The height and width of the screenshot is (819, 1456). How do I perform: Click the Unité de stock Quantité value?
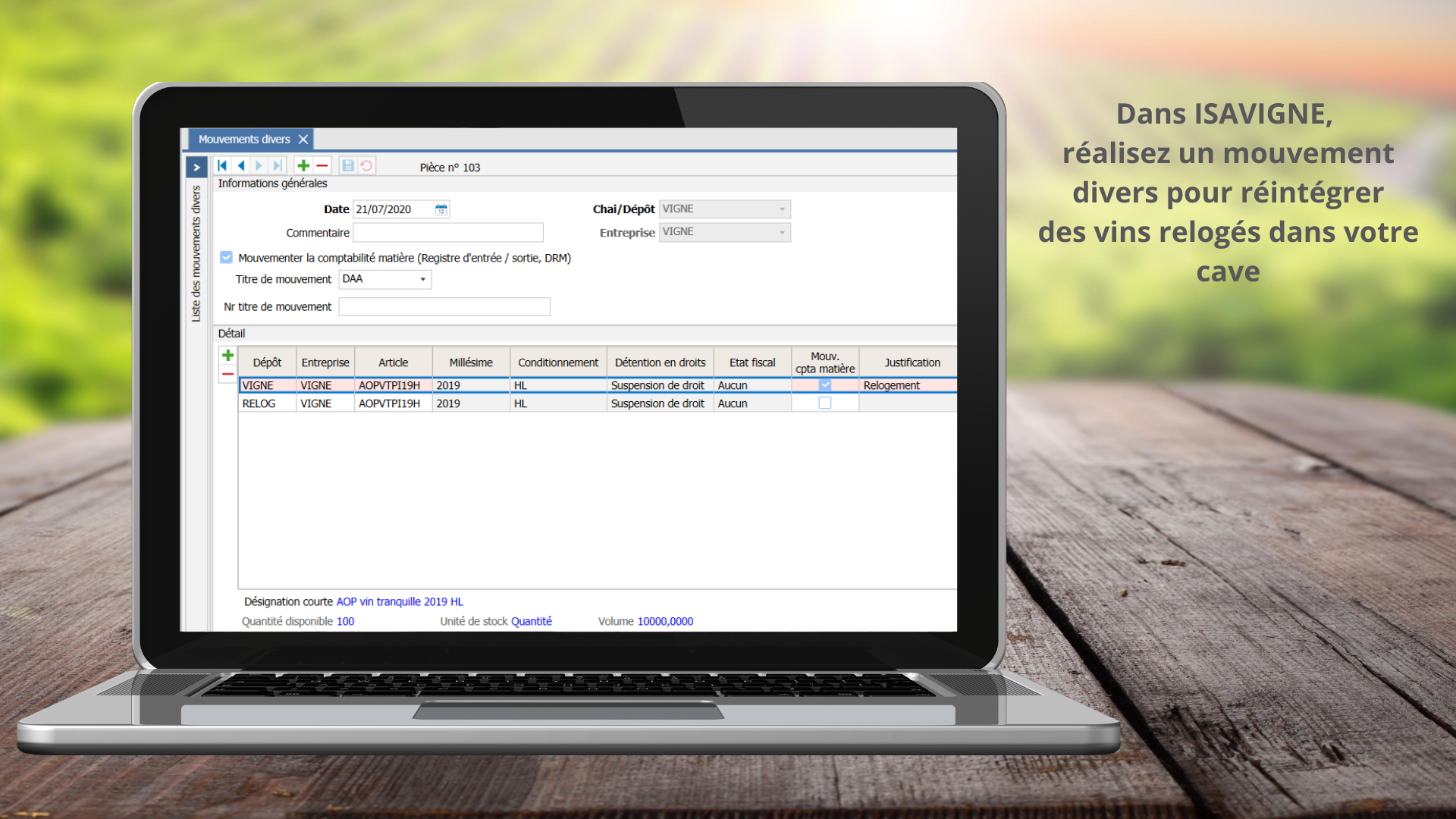tap(532, 621)
